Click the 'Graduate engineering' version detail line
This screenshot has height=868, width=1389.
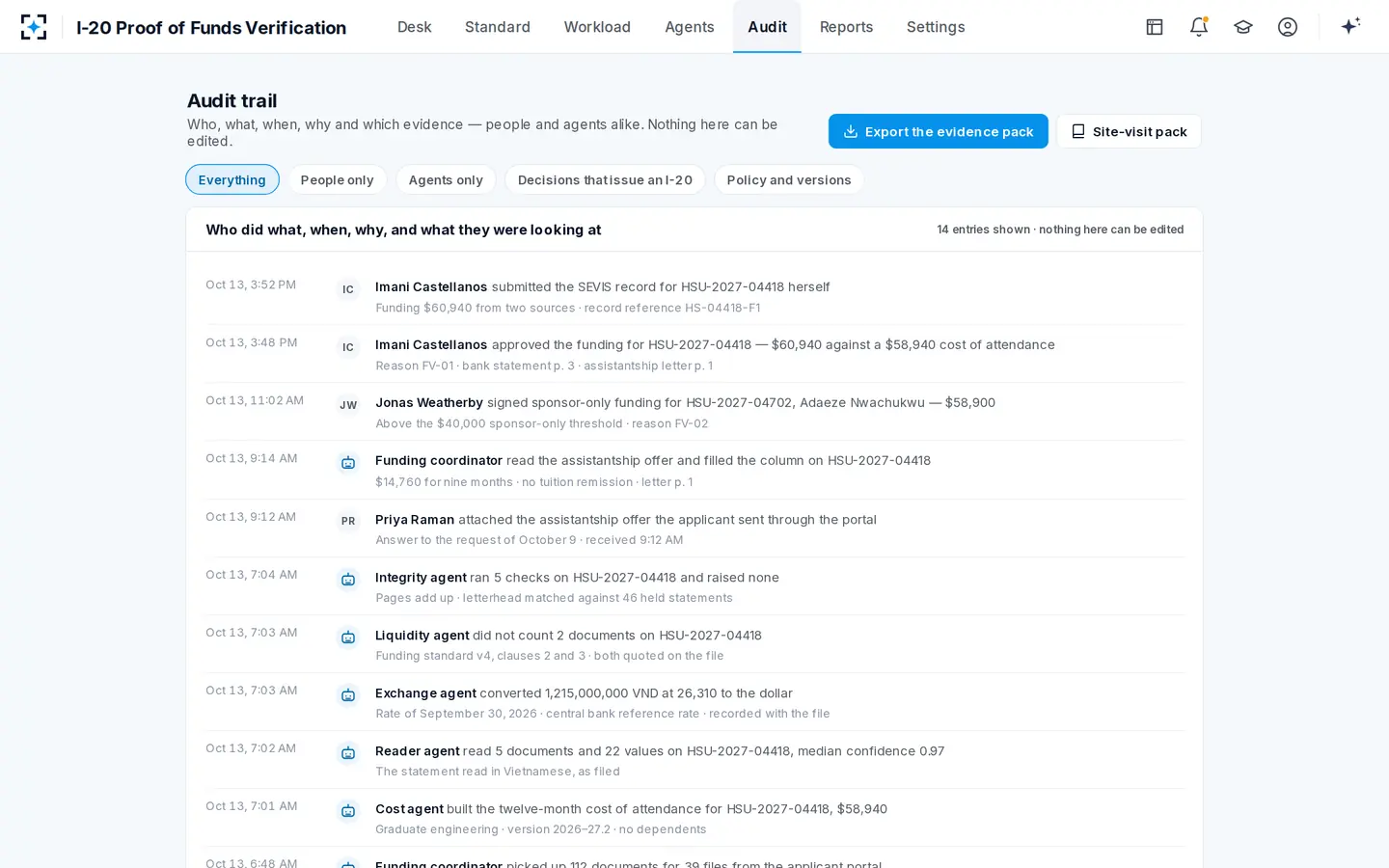(541, 829)
